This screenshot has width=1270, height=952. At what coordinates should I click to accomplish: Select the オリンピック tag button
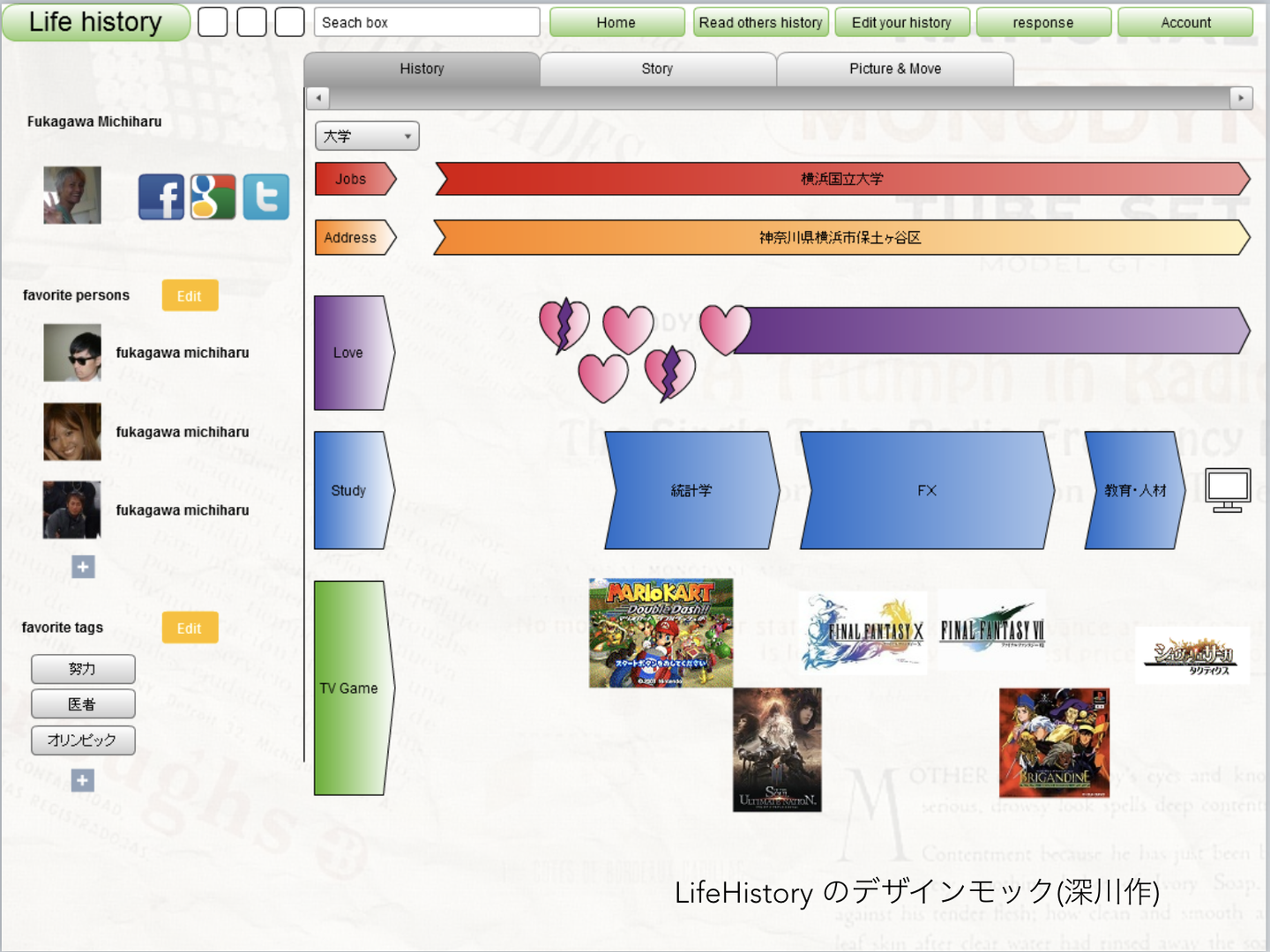point(83,740)
